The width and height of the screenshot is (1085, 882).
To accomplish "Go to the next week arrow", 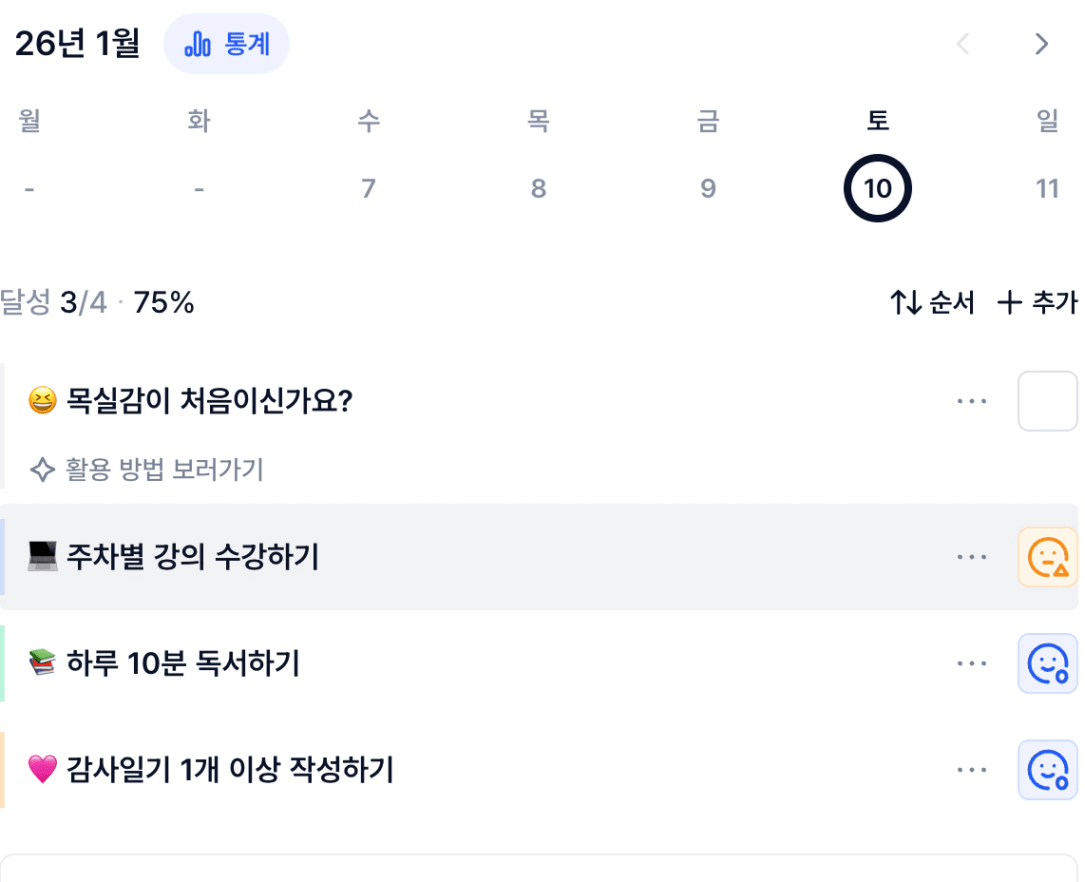I will (x=1041, y=44).
